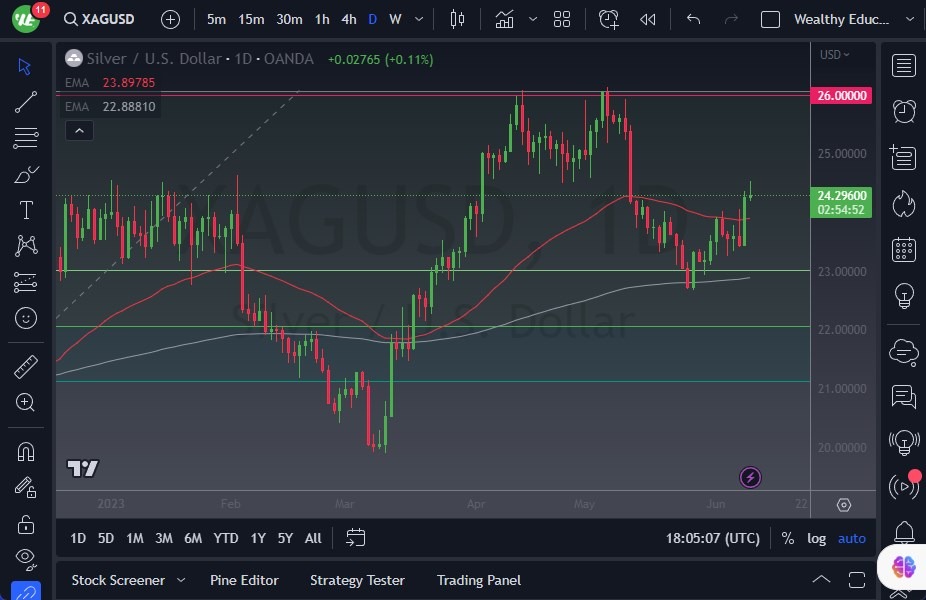Open the alerts panel clock icon
Viewport: 926px width, 600px height.
904,111
